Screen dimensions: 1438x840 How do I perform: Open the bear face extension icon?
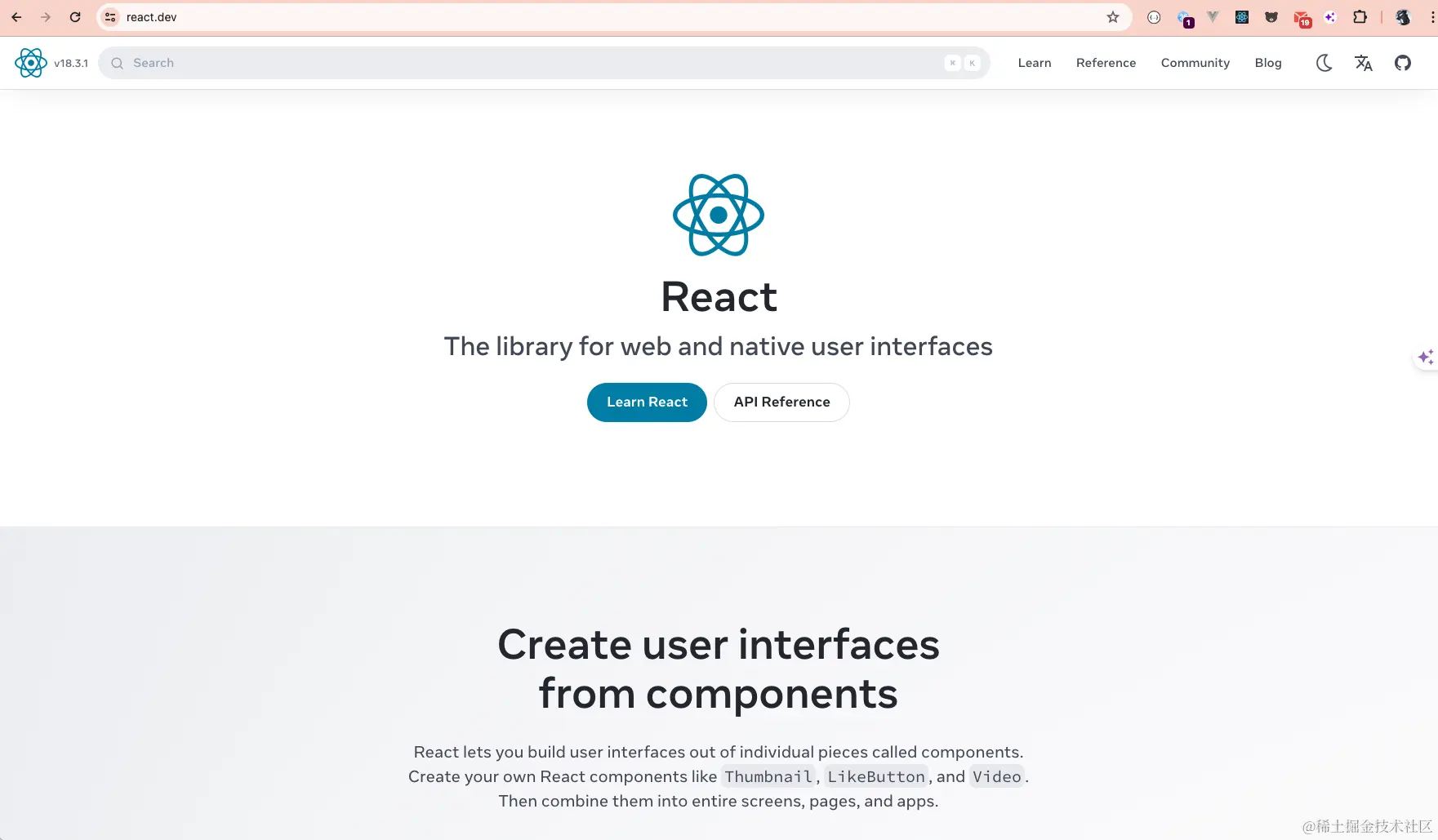click(x=1271, y=17)
